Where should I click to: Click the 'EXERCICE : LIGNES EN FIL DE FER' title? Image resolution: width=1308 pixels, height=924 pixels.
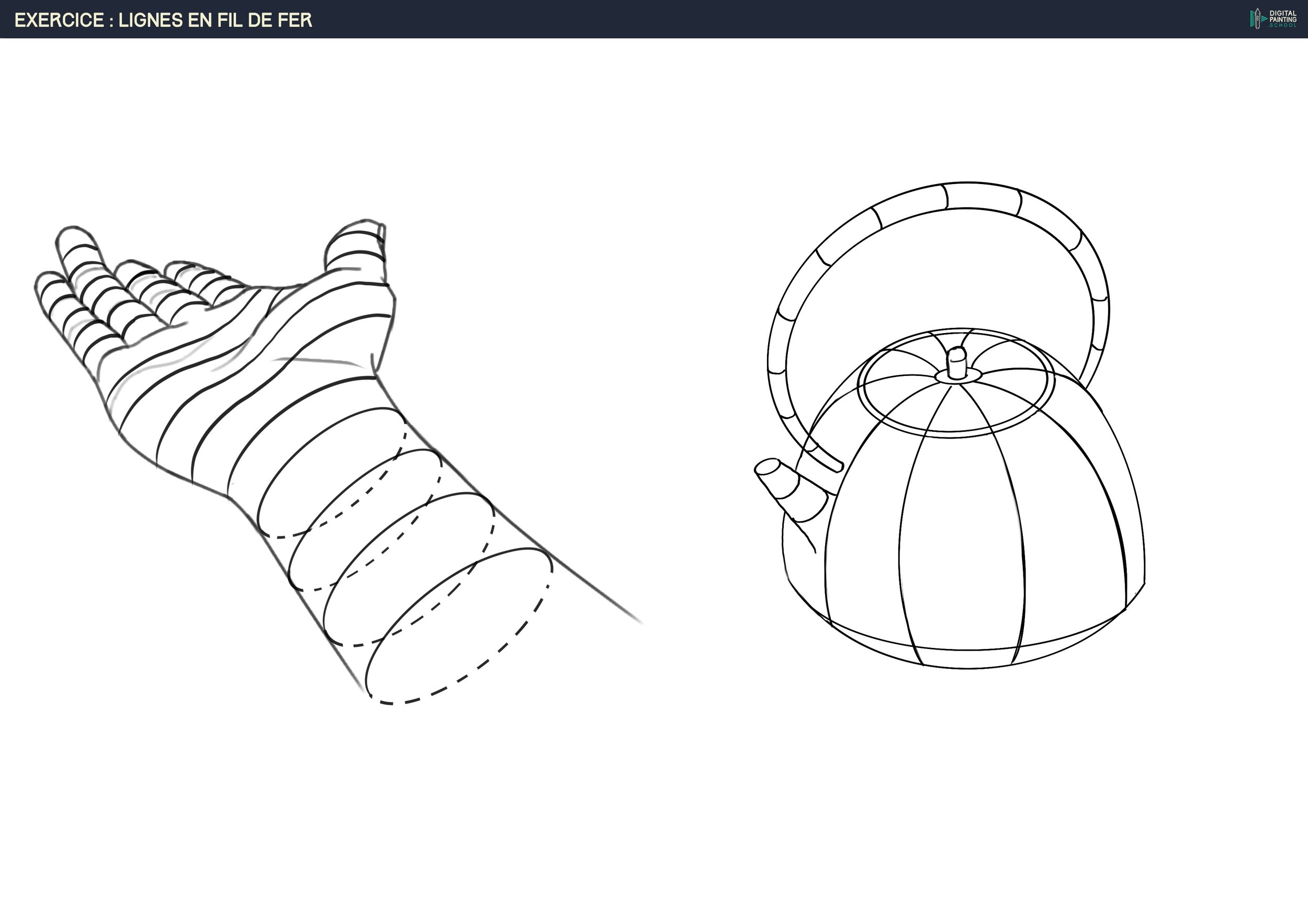click(x=163, y=20)
